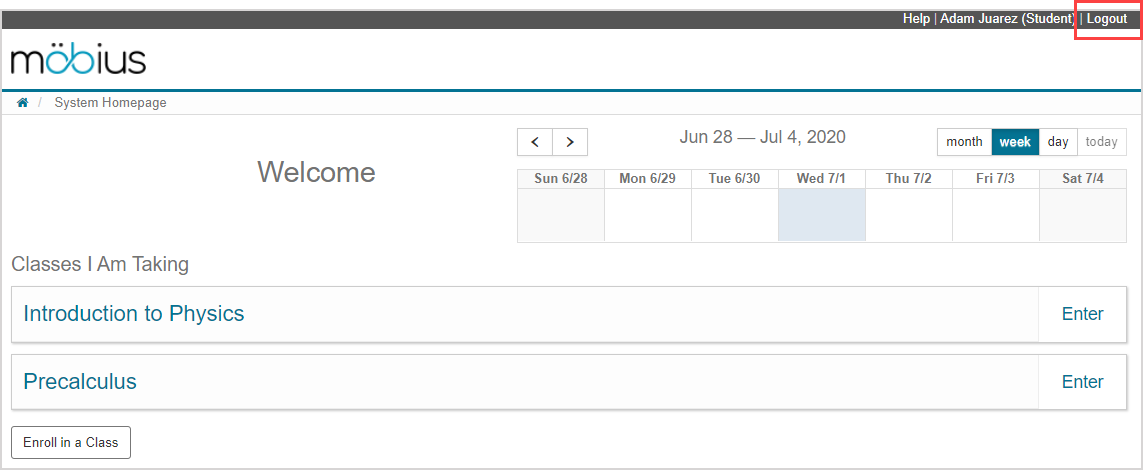
Task: Open the Help link
Action: coord(916,19)
